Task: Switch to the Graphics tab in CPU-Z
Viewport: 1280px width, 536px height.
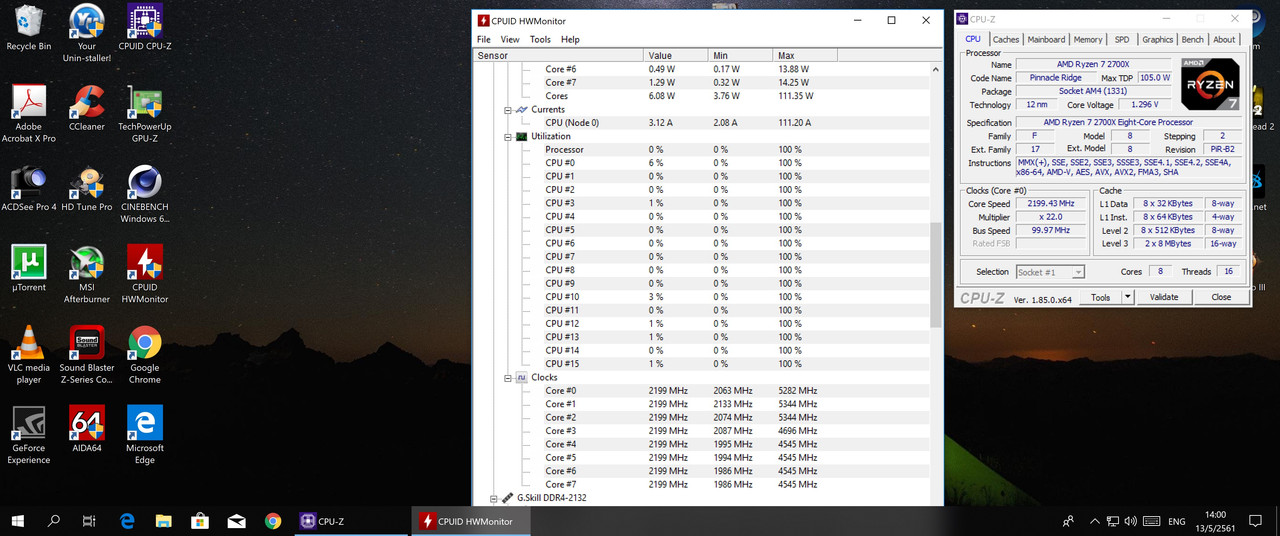Action: point(1158,40)
